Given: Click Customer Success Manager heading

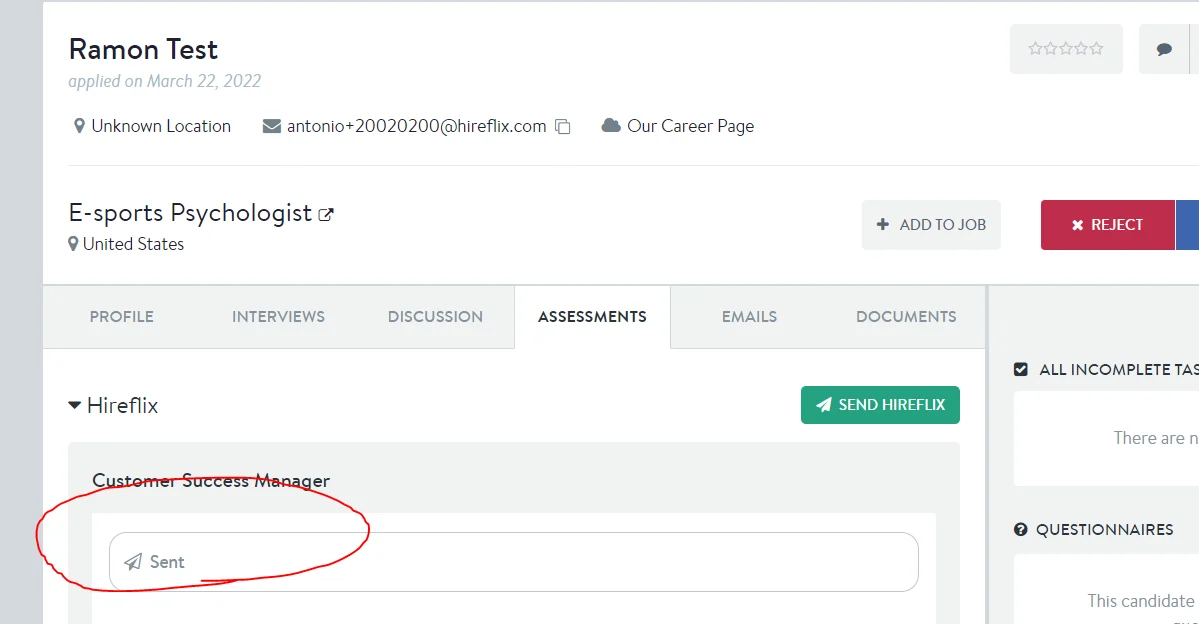Looking at the screenshot, I should 211,481.
